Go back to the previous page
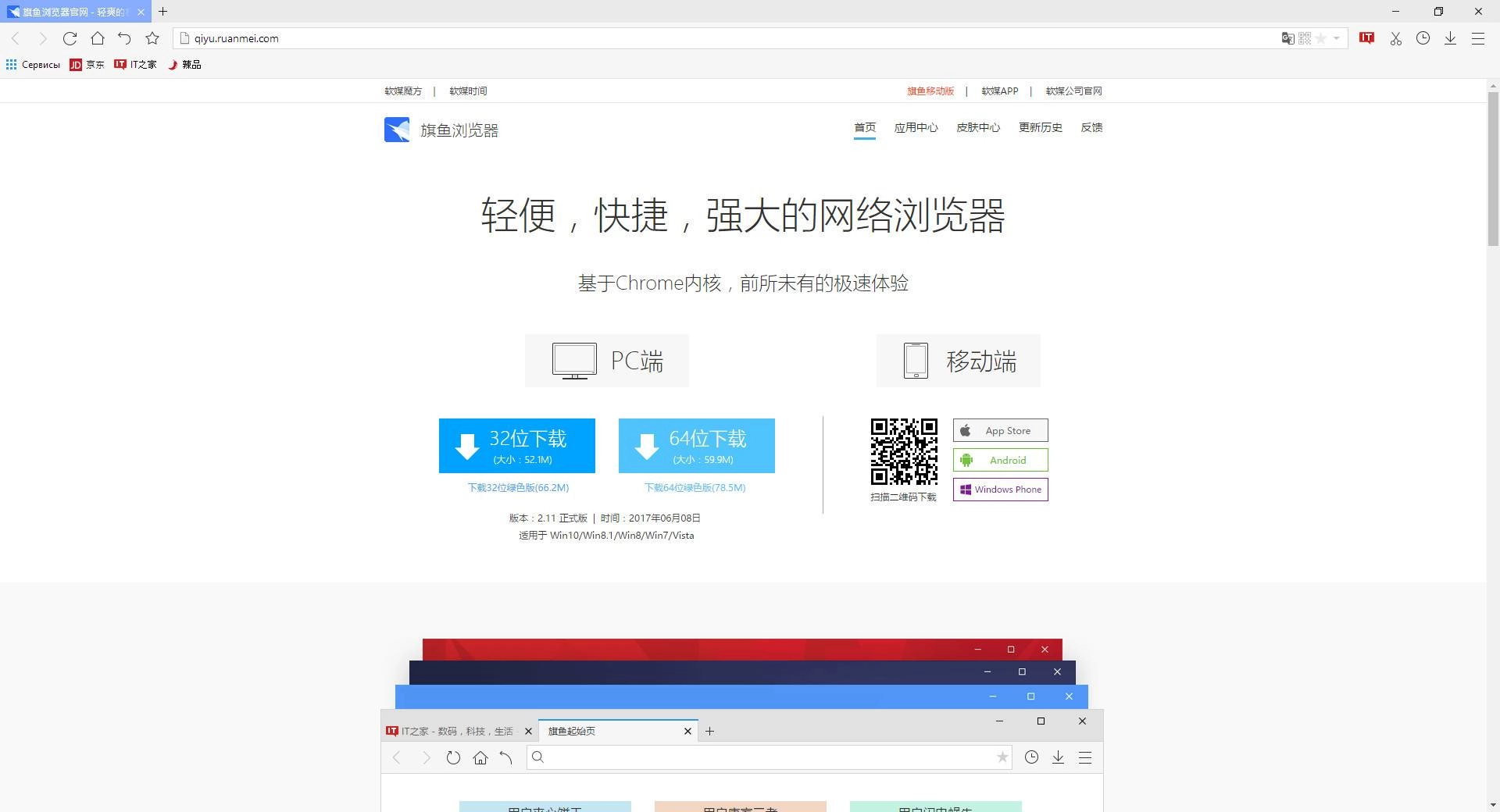Screen dimensions: 1500x812 point(15,38)
